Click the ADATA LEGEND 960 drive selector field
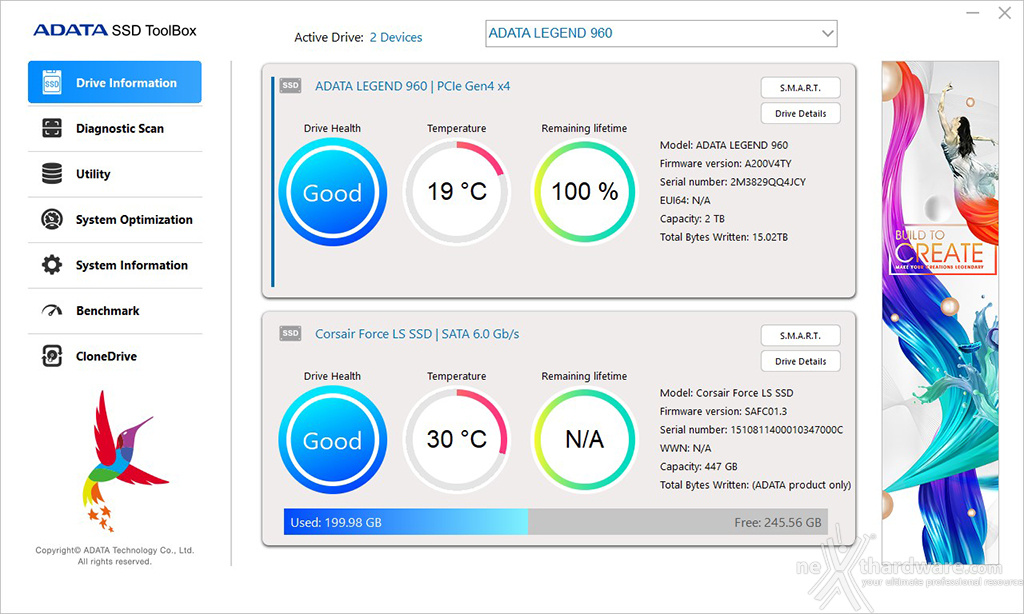Image resolution: width=1024 pixels, height=614 pixels. [661, 33]
